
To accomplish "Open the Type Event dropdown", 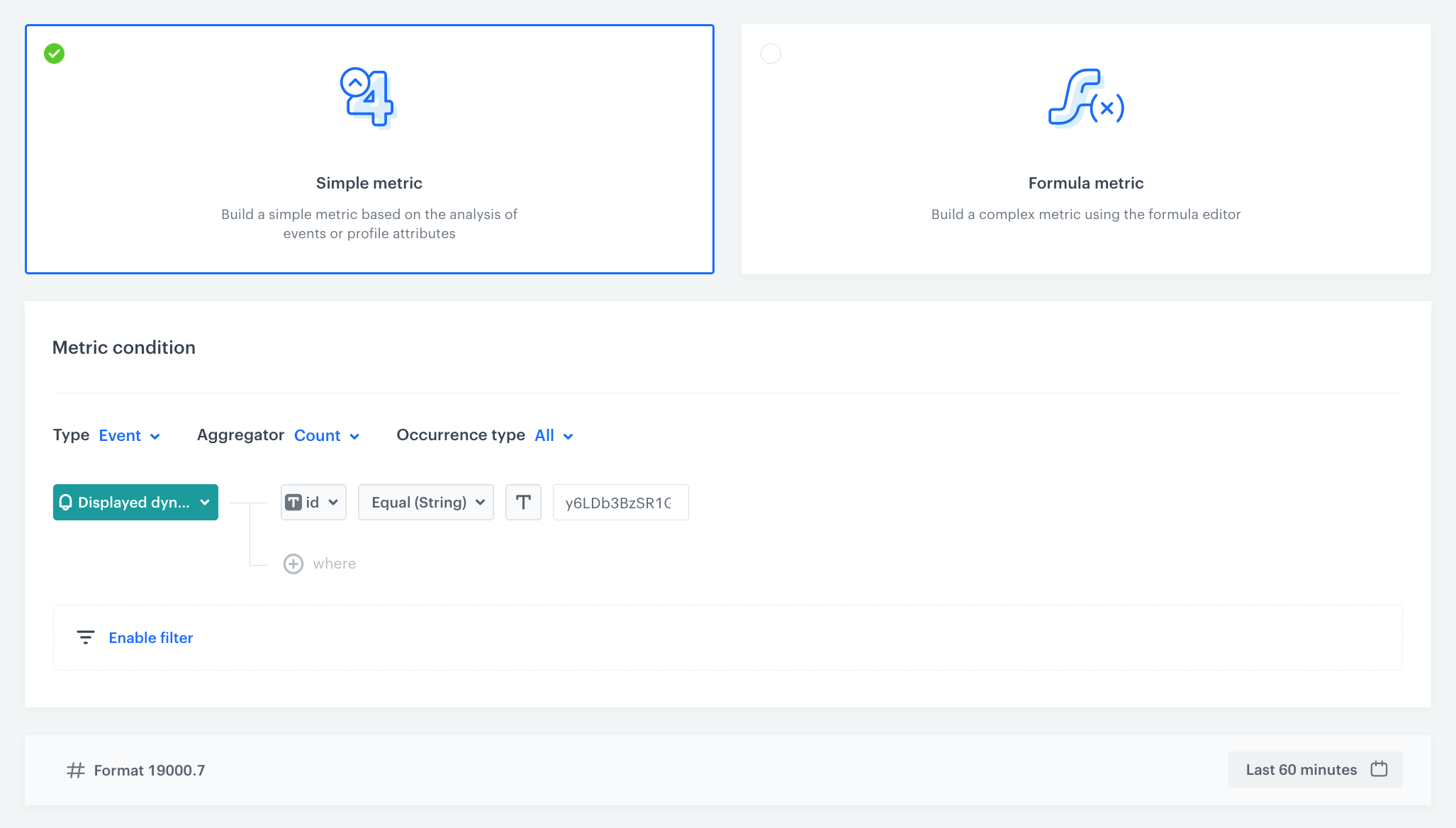I will pos(129,435).
